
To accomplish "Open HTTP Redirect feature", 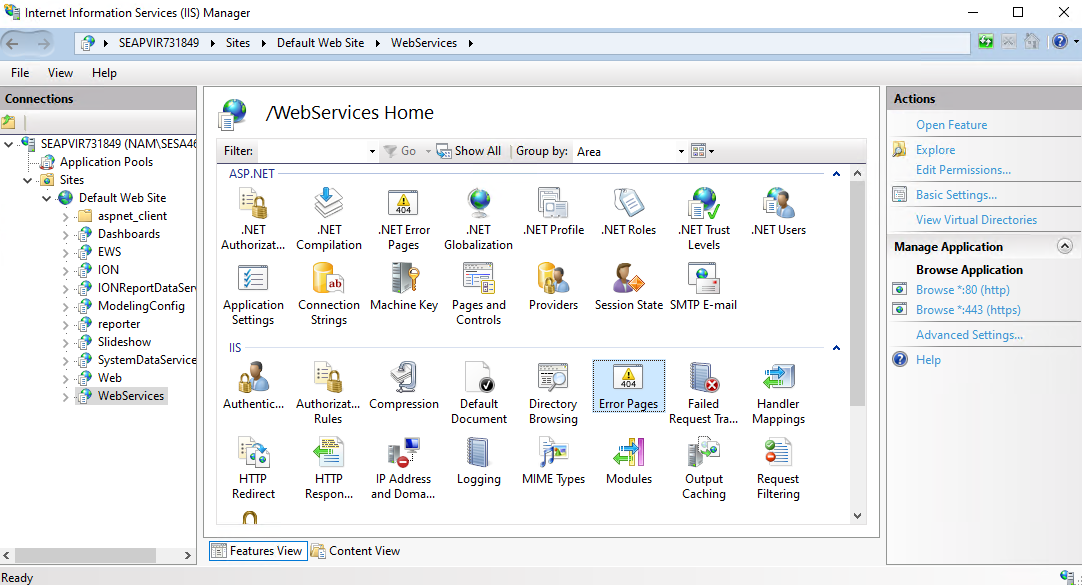I will (253, 468).
